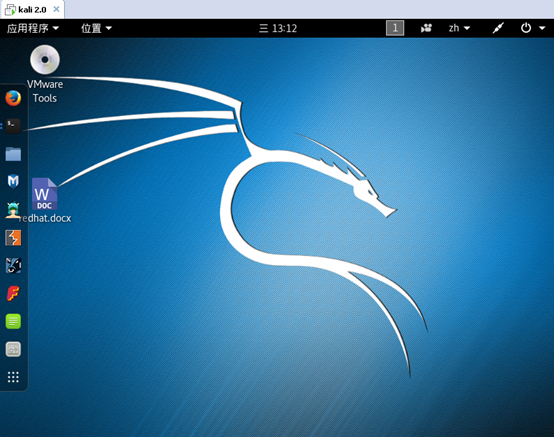The image size is (554, 437).
Task: Open the 应用程序 applications menu
Action: click(x=33, y=28)
